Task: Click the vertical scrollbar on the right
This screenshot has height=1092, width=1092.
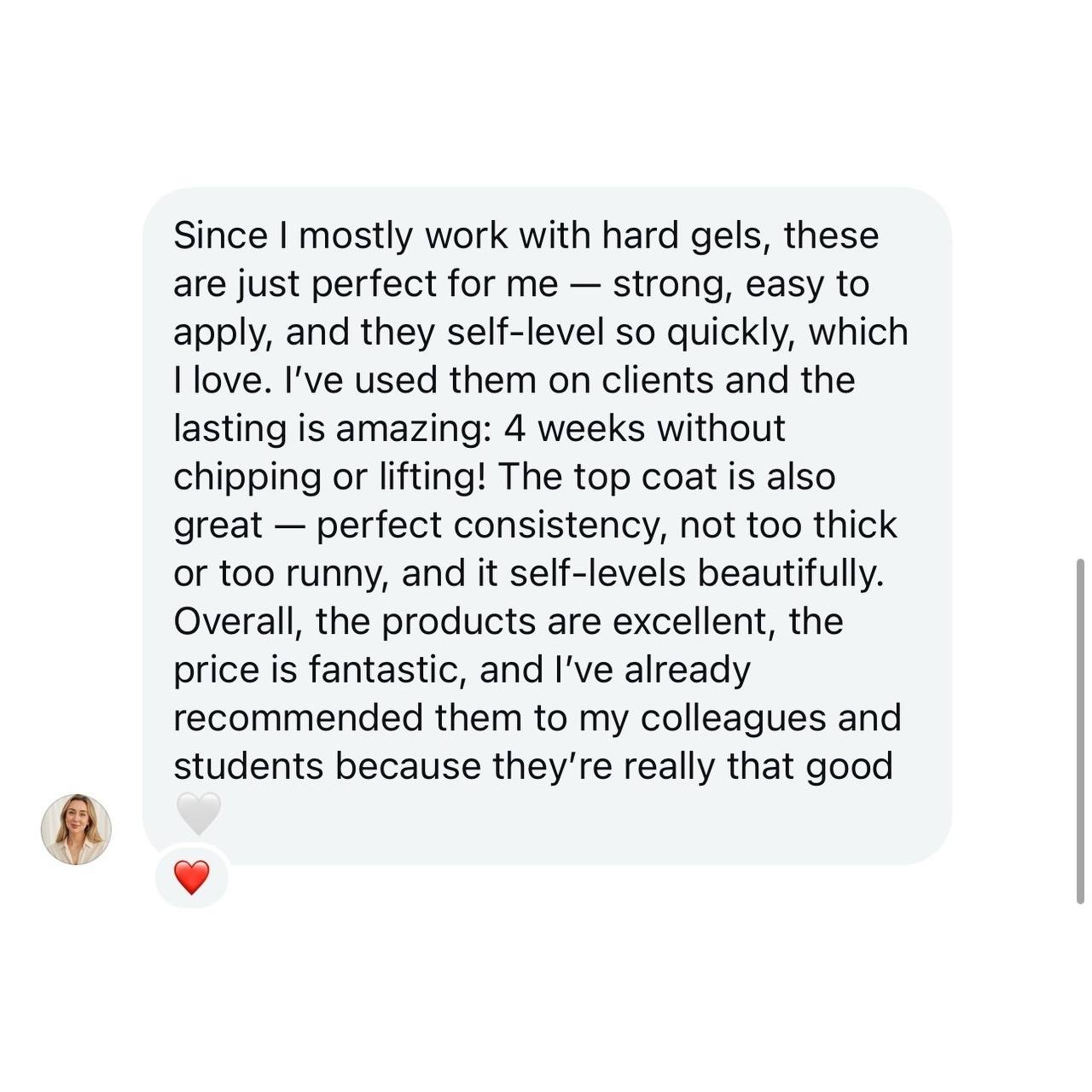Action: pos(1080,731)
